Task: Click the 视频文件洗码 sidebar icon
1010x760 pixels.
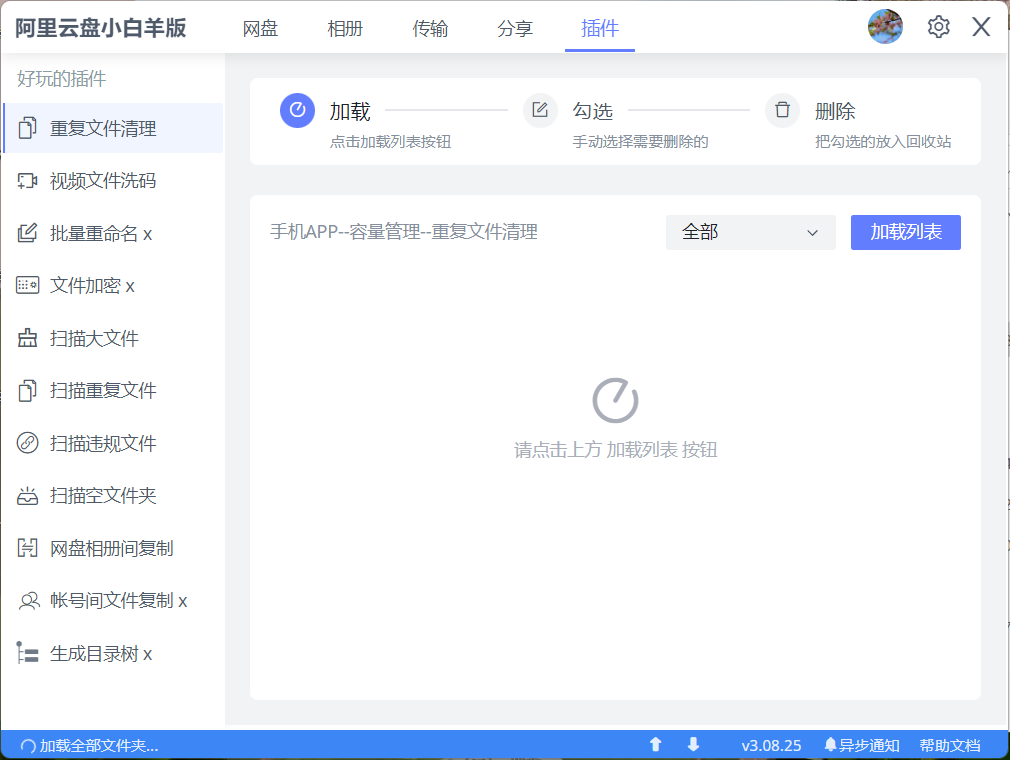Action: point(27,181)
